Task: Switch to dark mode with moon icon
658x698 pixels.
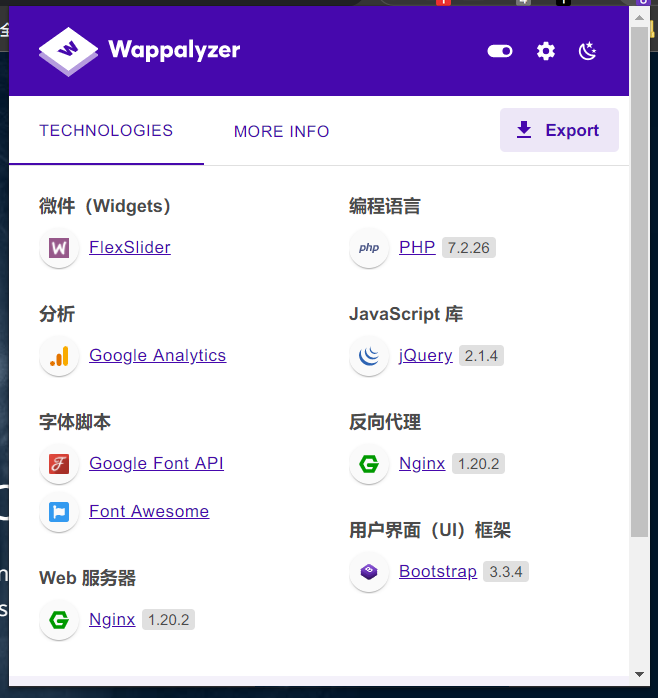Action: [587, 51]
